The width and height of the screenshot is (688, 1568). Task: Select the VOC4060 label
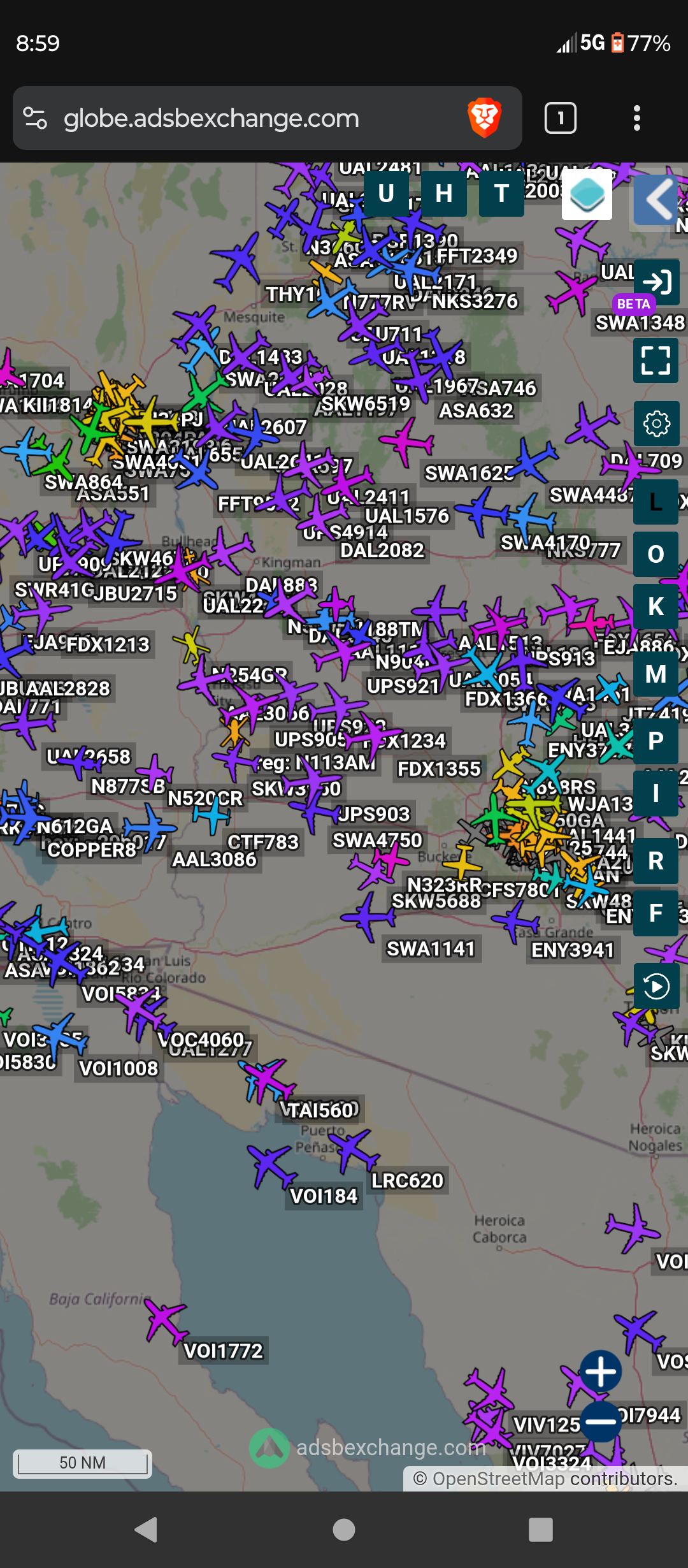pyautogui.click(x=201, y=1040)
